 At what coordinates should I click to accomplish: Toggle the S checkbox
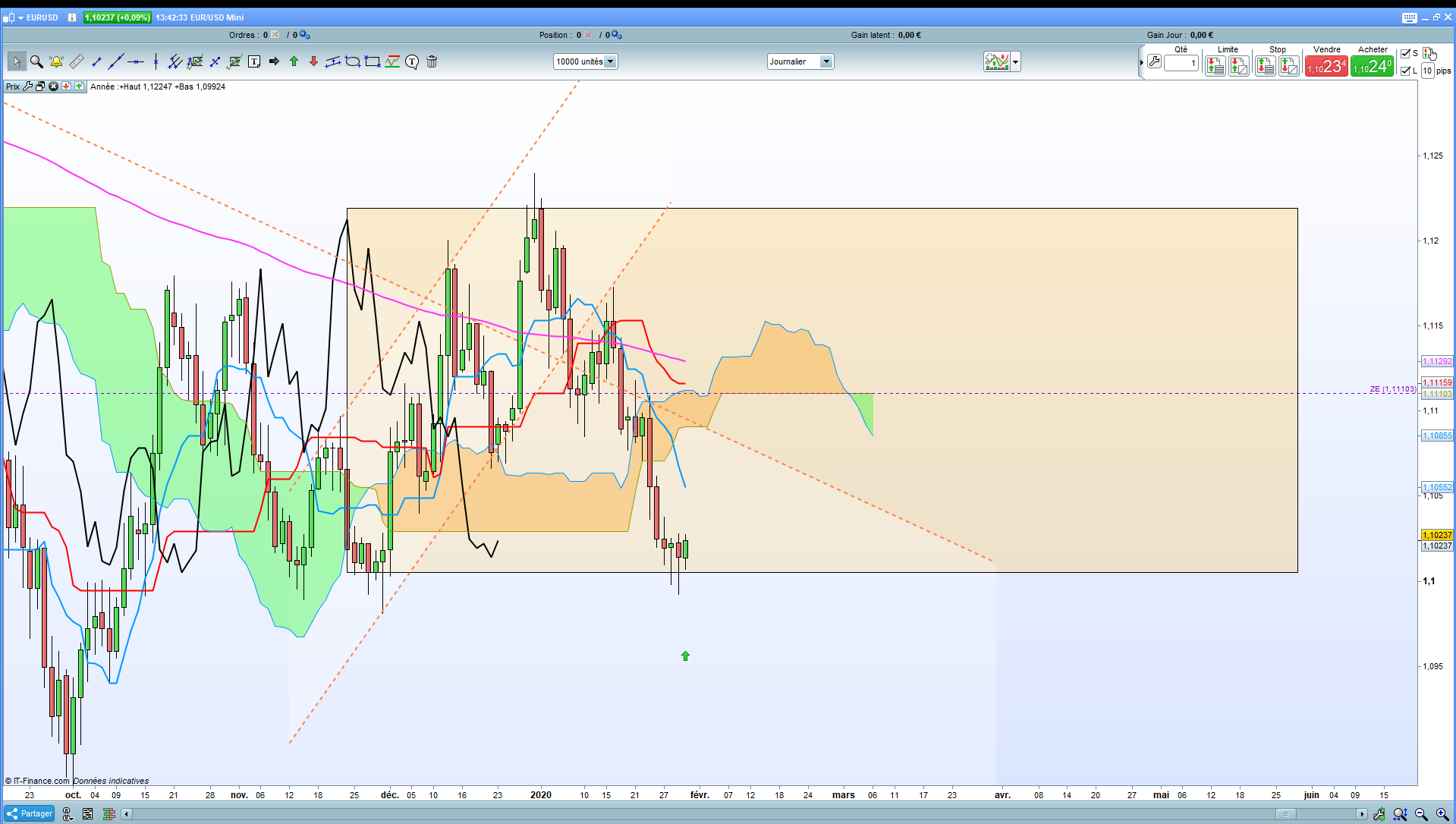(1405, 53)
